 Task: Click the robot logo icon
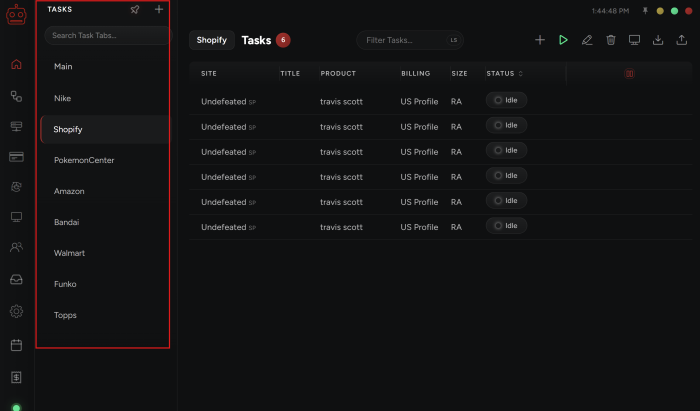point(16,15)
